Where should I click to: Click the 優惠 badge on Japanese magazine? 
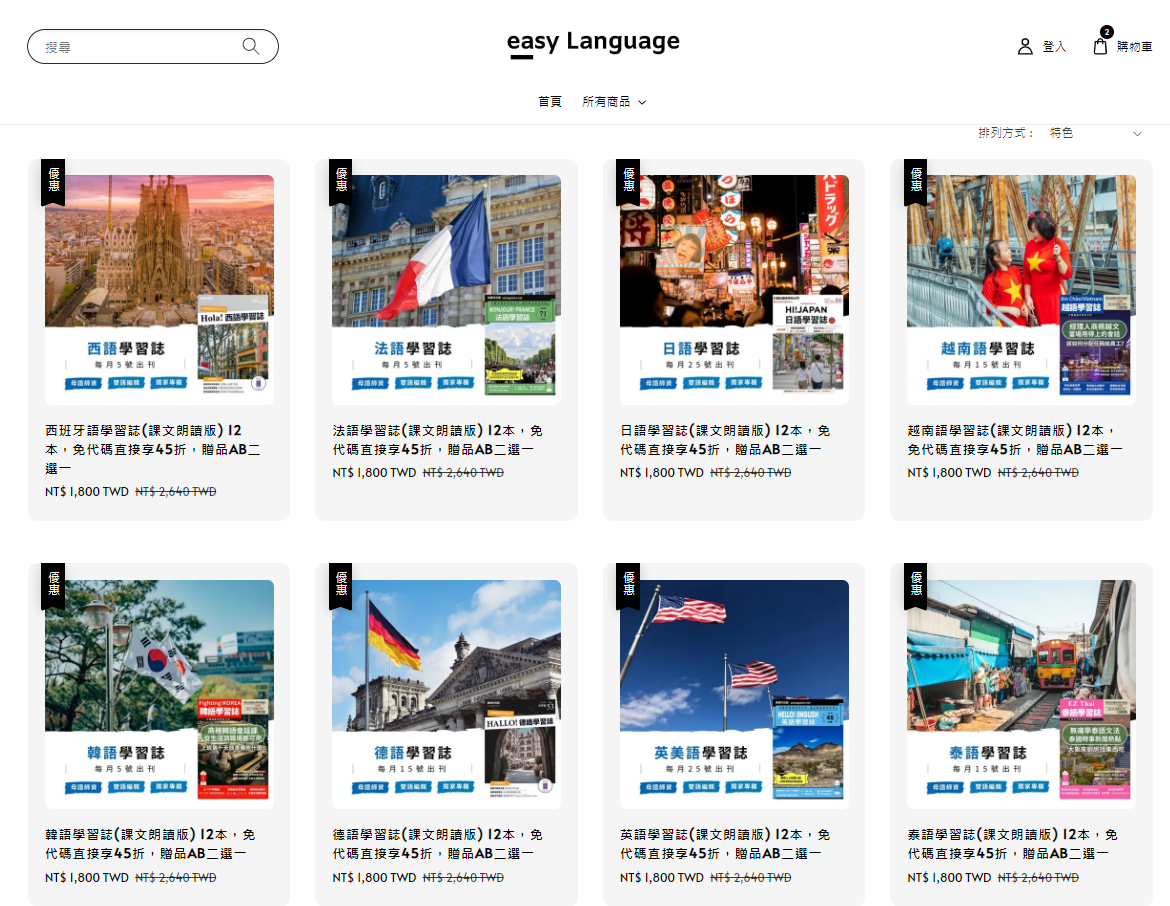628,180
